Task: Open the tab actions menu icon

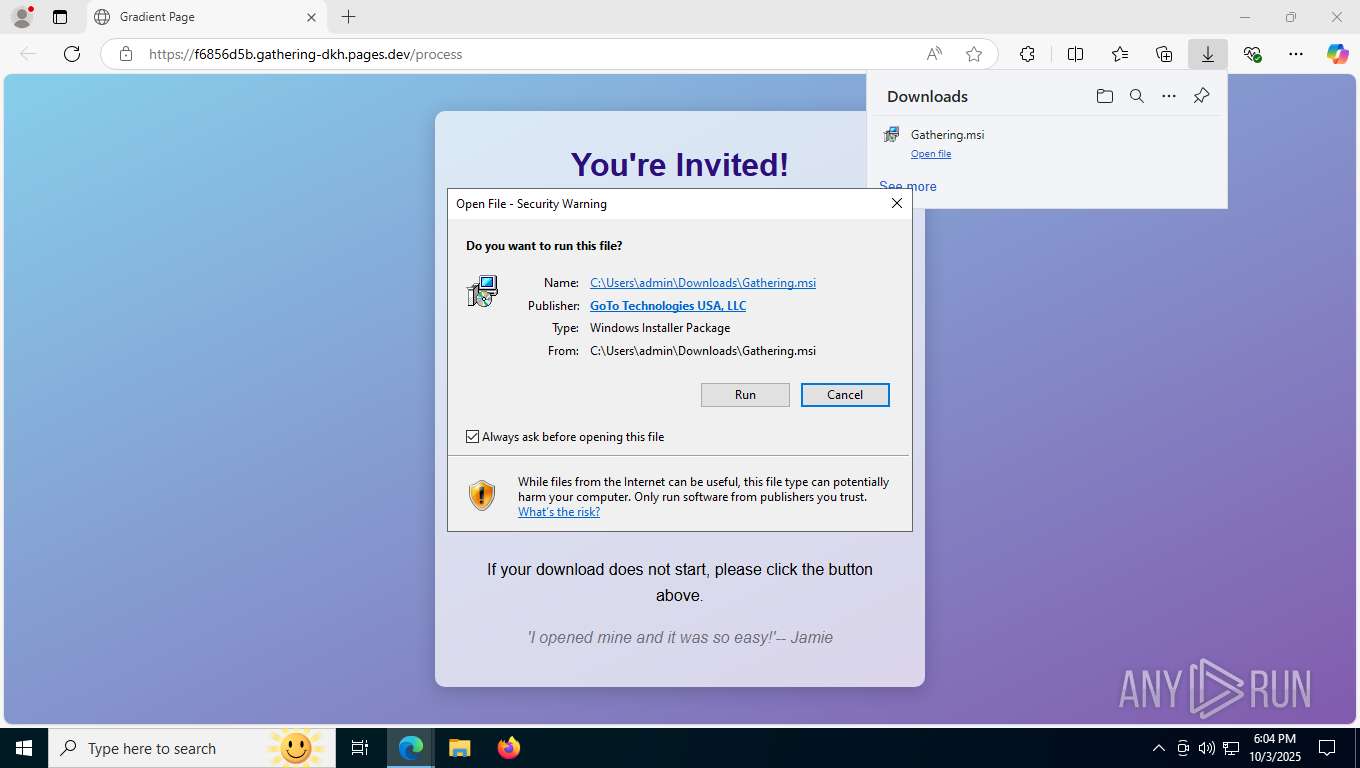Action: click(60, 17)
